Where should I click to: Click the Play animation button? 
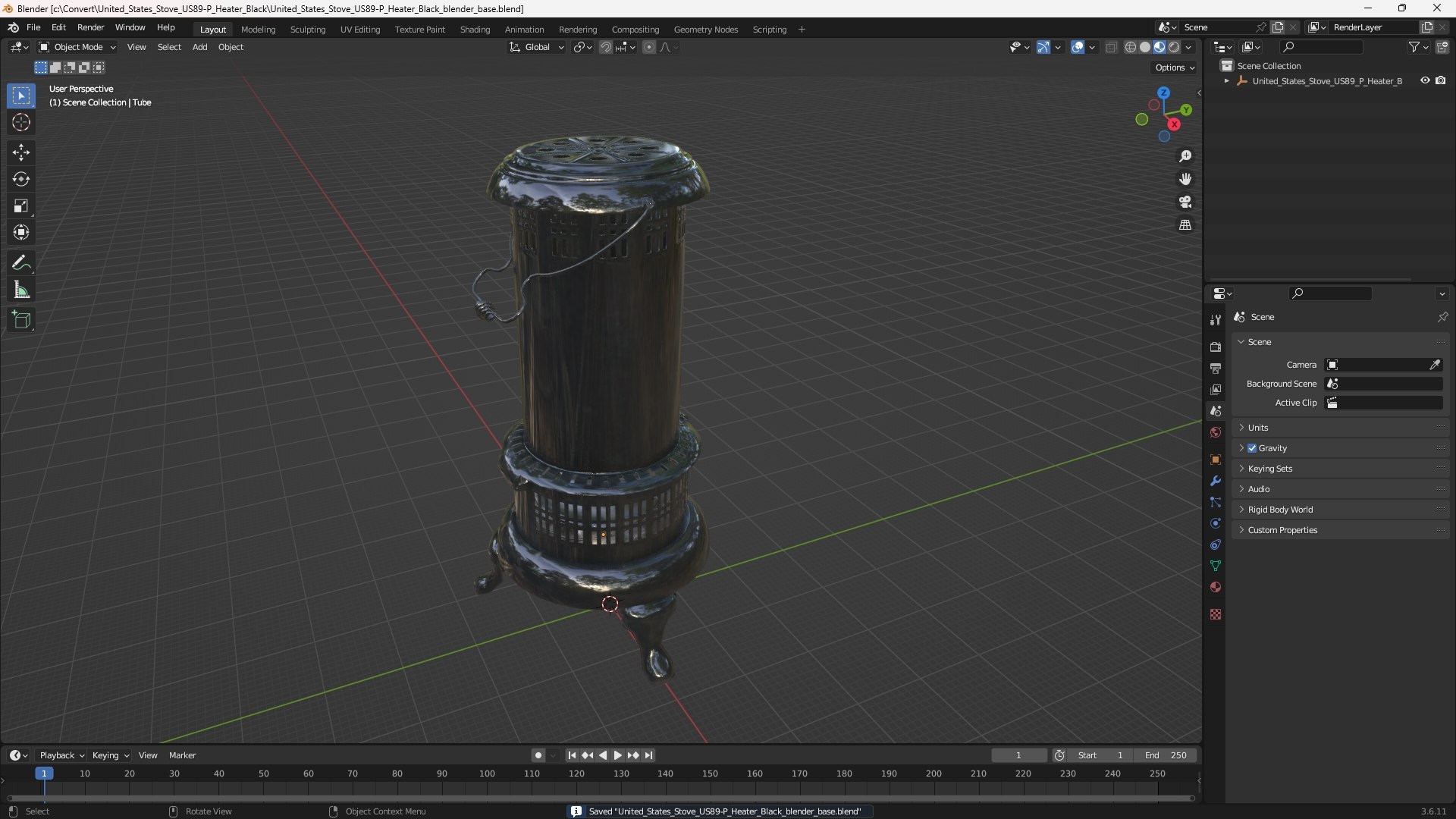pyautogui.click(x=618, y=755)
